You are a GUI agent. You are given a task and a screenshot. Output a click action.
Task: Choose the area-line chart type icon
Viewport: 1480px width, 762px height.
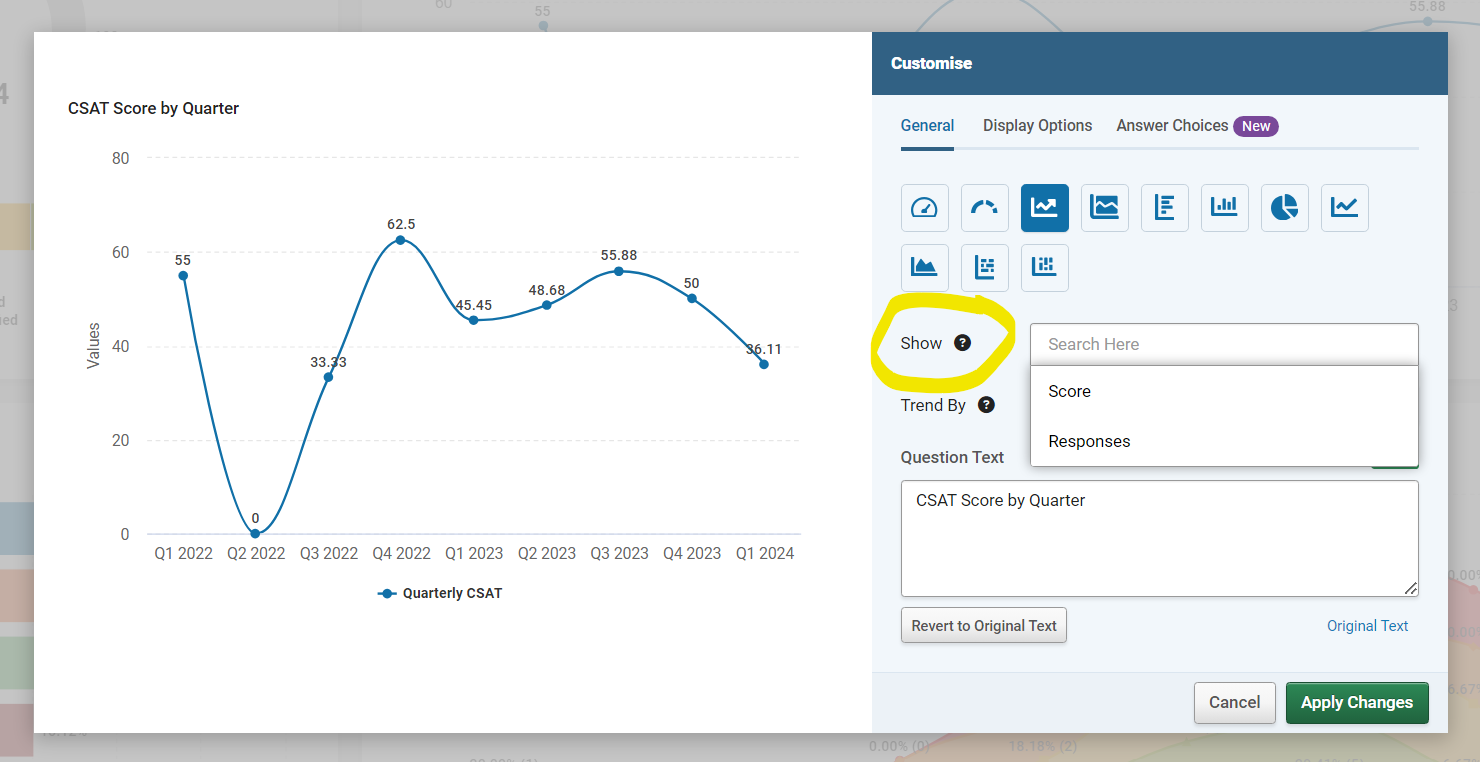tap(1104, 207)
